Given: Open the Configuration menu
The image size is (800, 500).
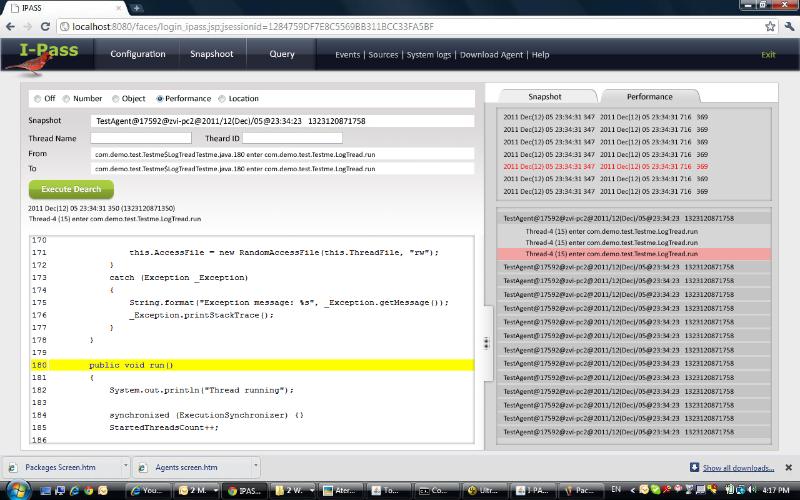Looking at the screenshot, I should tap(138, 54).
